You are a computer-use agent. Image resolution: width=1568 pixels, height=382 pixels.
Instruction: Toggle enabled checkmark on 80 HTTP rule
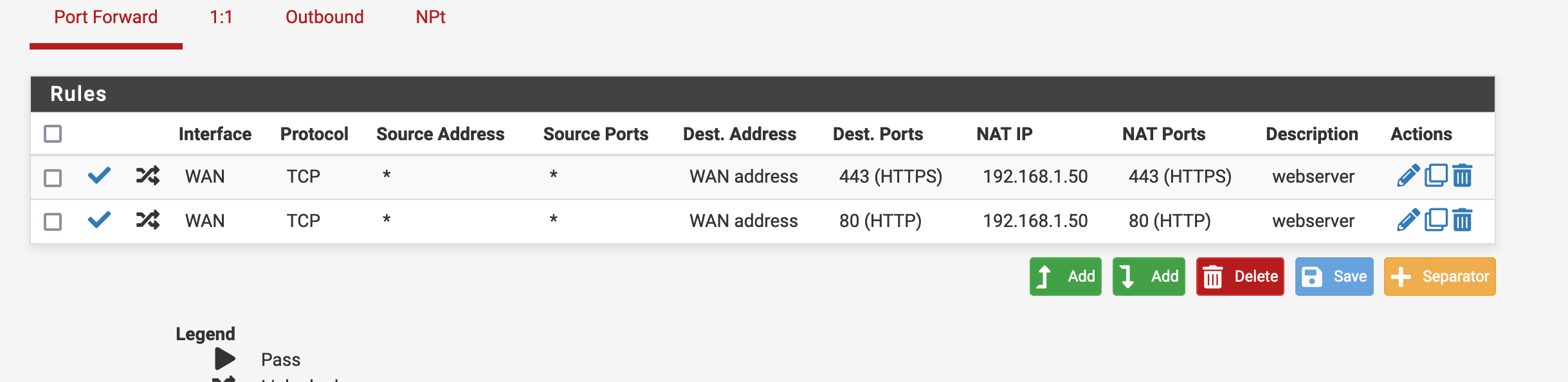pos(99,220)
